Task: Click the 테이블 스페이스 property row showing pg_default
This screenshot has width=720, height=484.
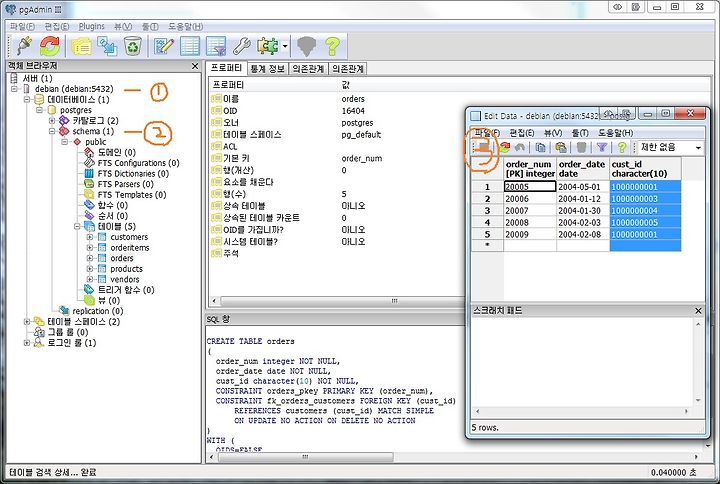Action: (335, 135)
